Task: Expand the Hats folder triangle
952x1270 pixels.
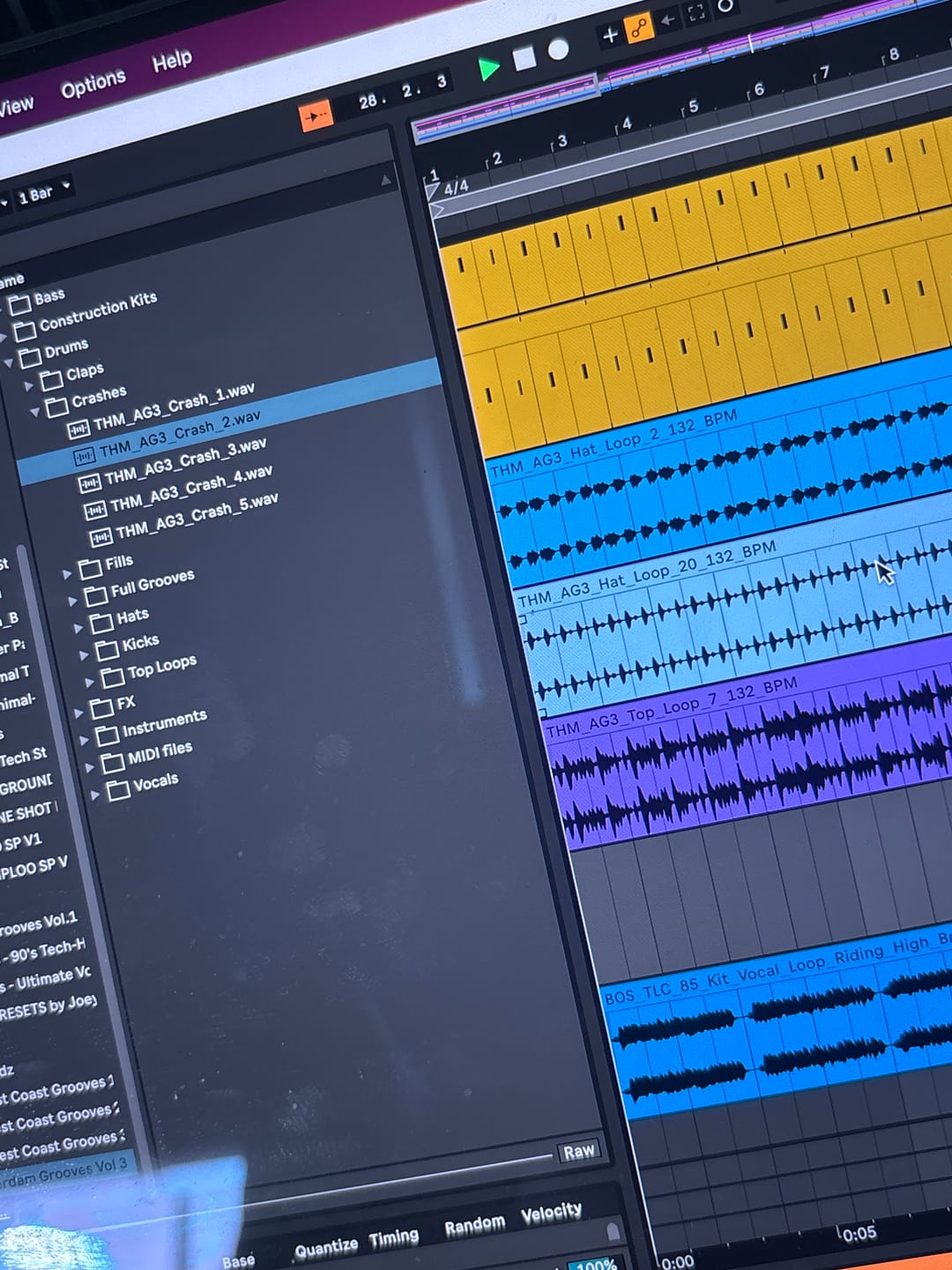Action: pyautogui.click(x=78, y=629)
